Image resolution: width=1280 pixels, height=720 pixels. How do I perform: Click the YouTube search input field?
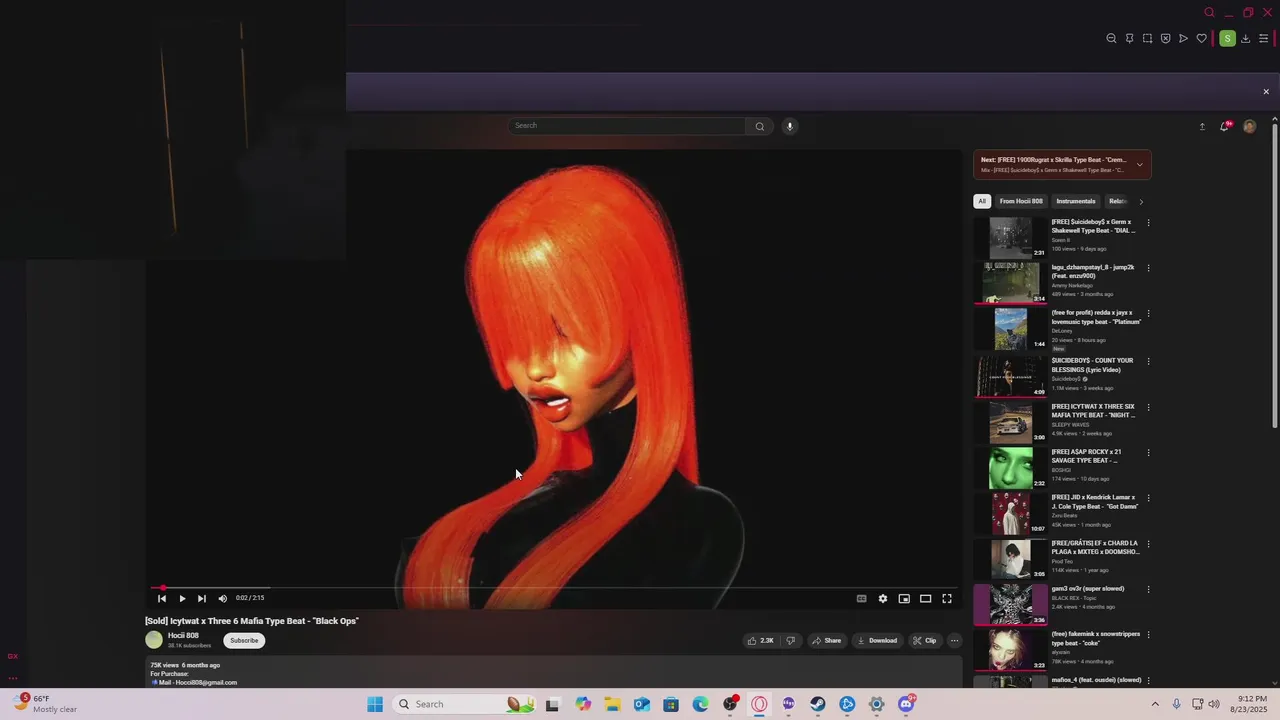click(x=627, y=126)
